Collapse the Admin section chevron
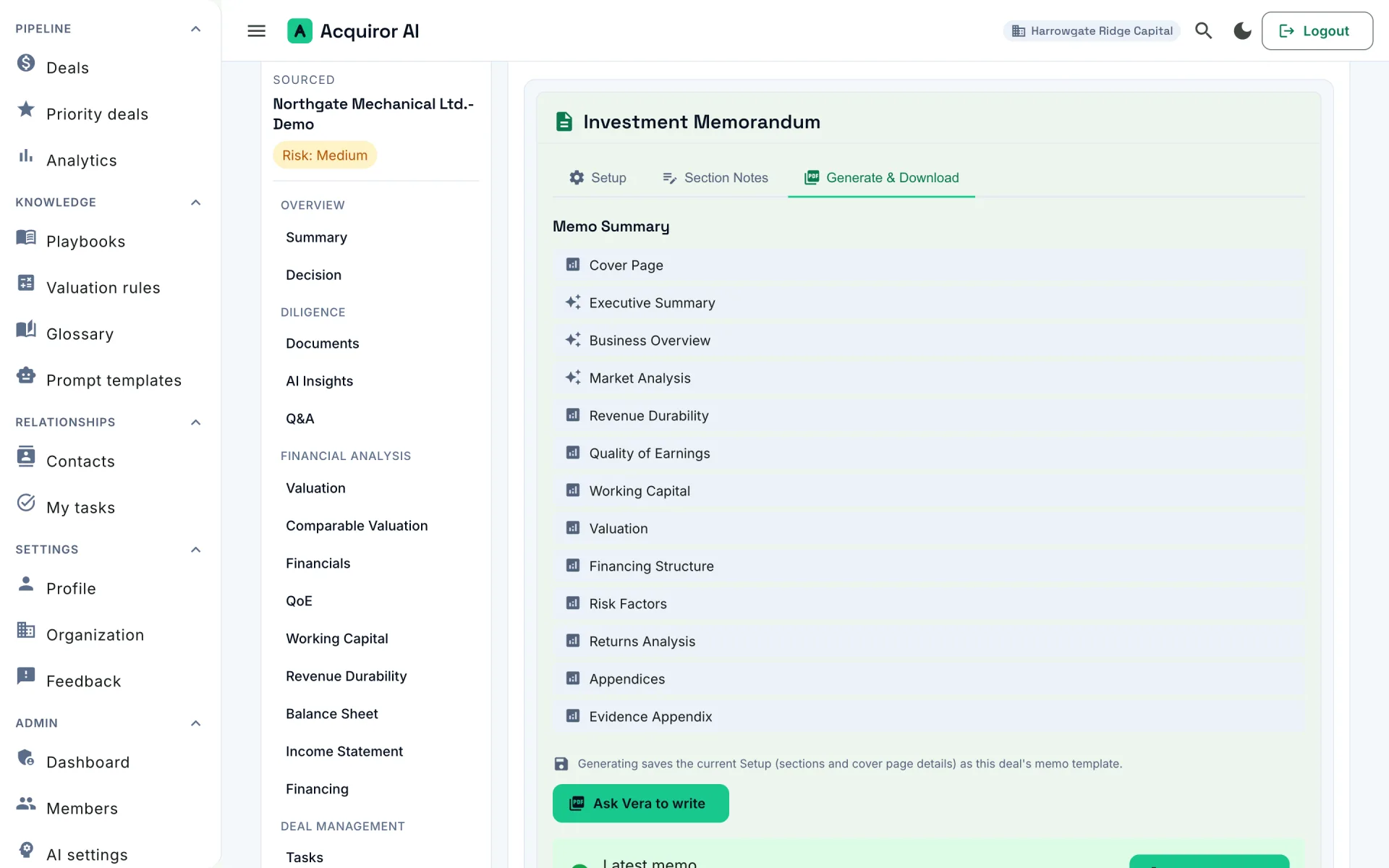 pos(195,723)
